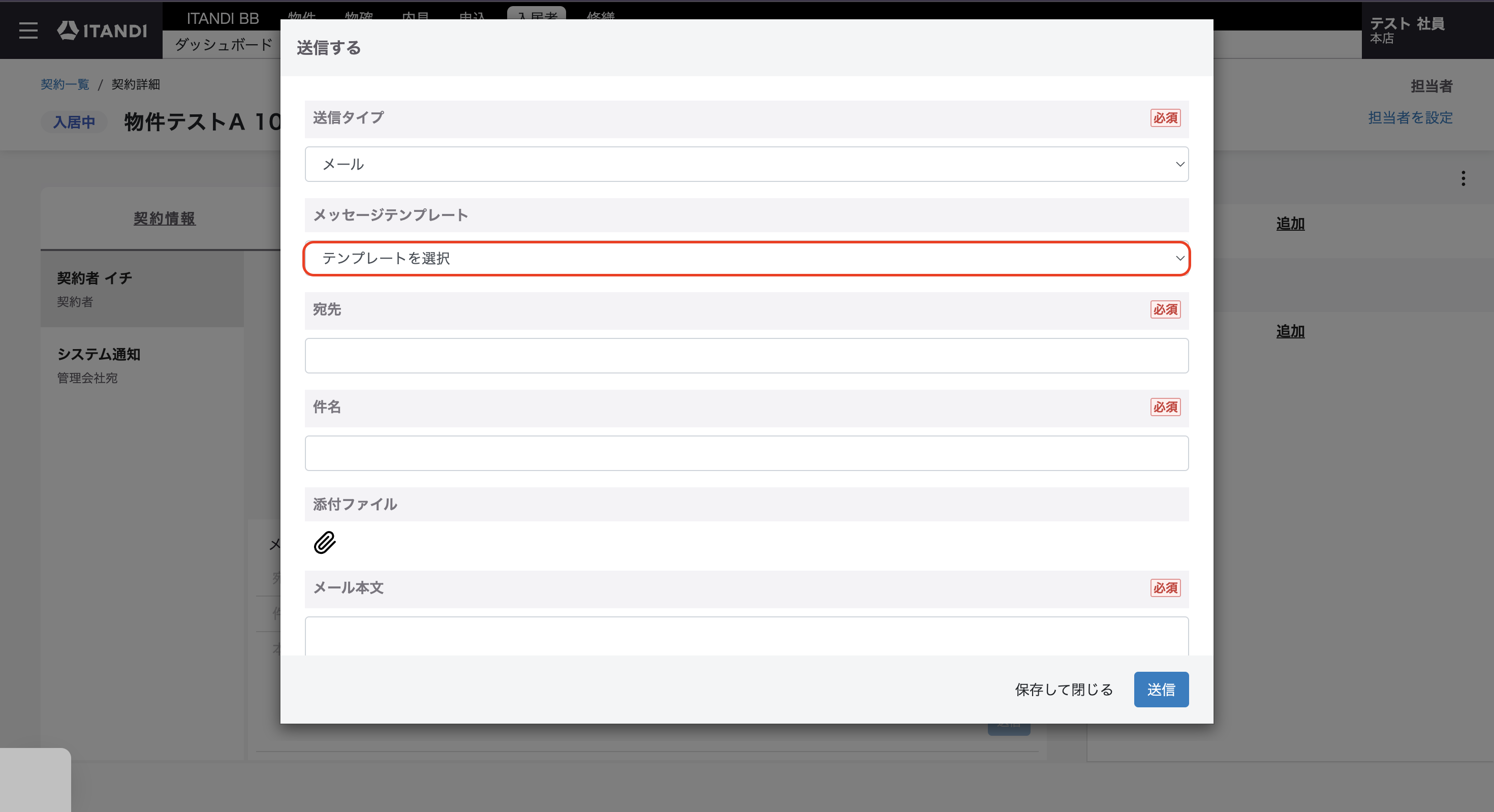Go to 契約一覧 breadcrumb link
Image resolution: width=1494 pixels, height=812 pixels.
pos(65,84)
